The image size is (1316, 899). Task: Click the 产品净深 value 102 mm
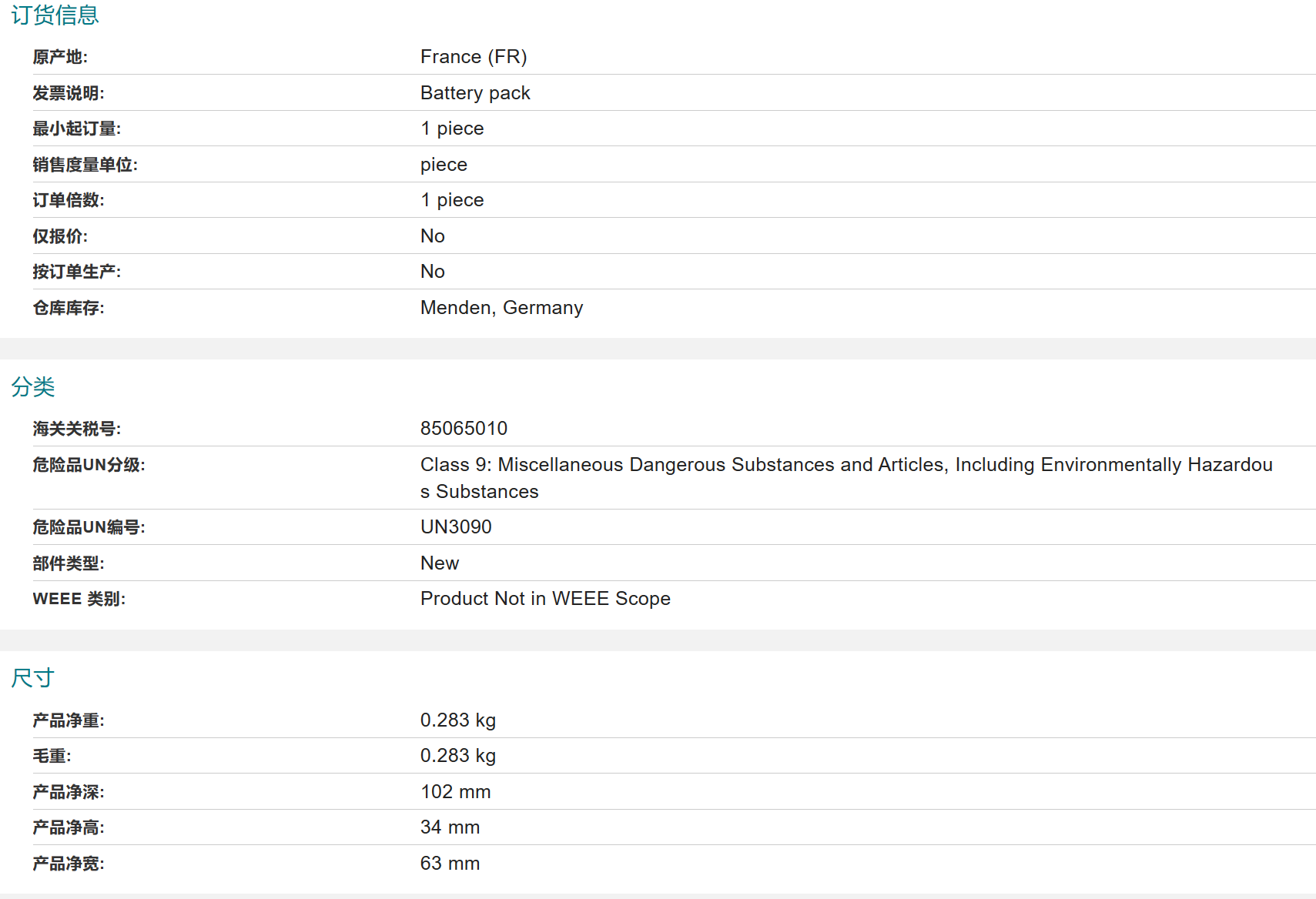pyautogui.click(x=455, y=792)
